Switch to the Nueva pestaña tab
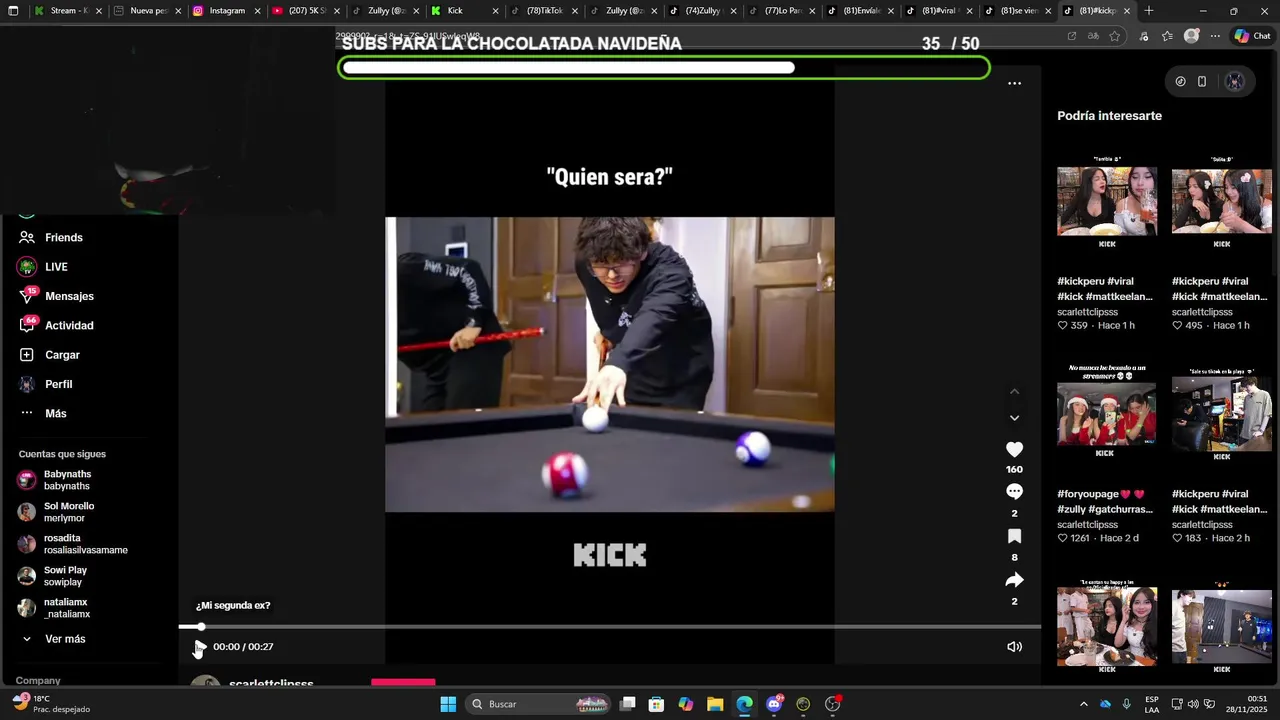The height and width of the screenshot is (720, 1280). 146,11
